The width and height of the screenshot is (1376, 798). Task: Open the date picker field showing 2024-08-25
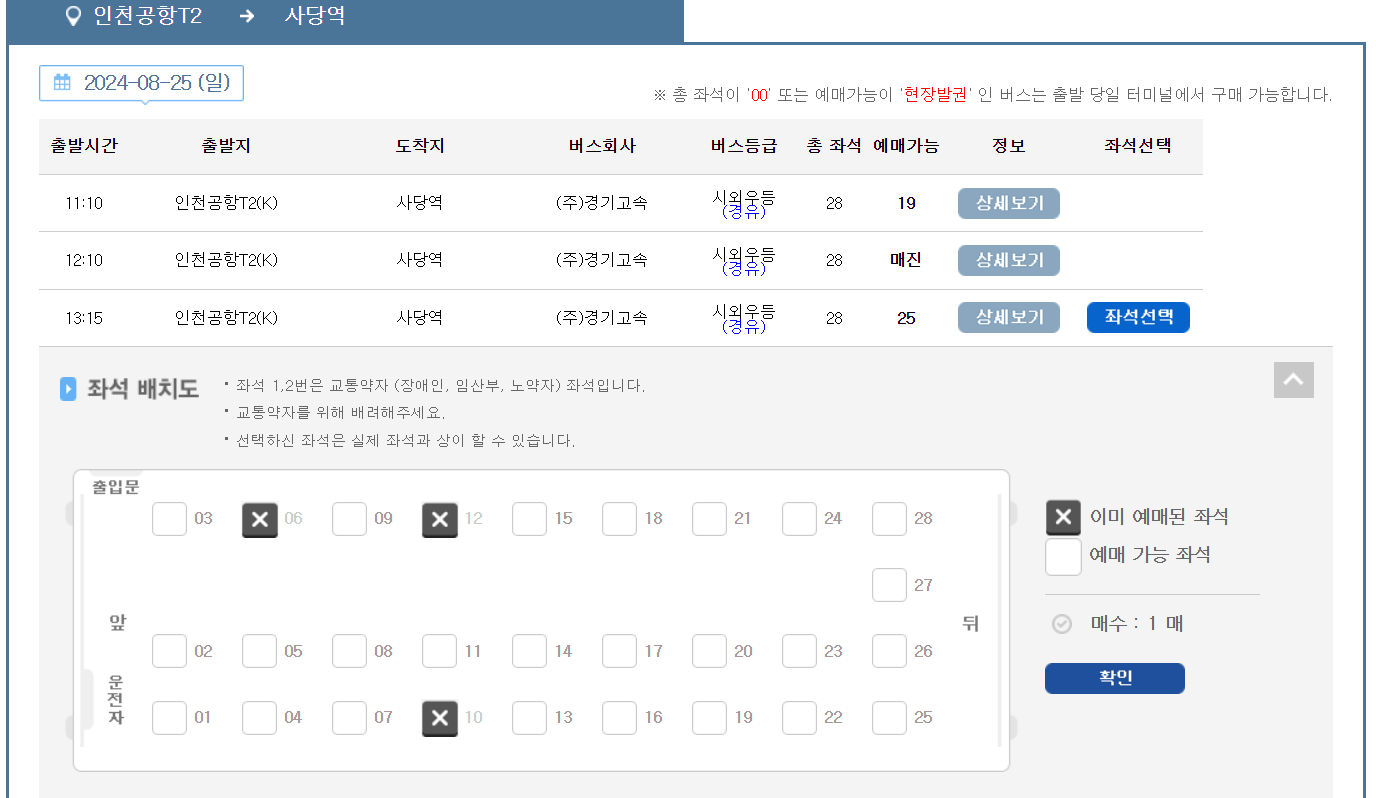point(141,83)
